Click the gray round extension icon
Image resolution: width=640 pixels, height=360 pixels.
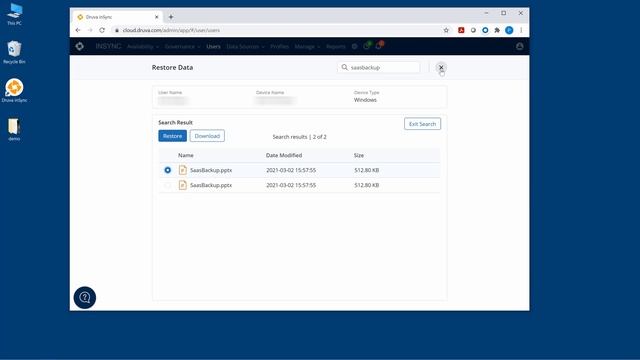pyautogui.click(x=473, y=30)
